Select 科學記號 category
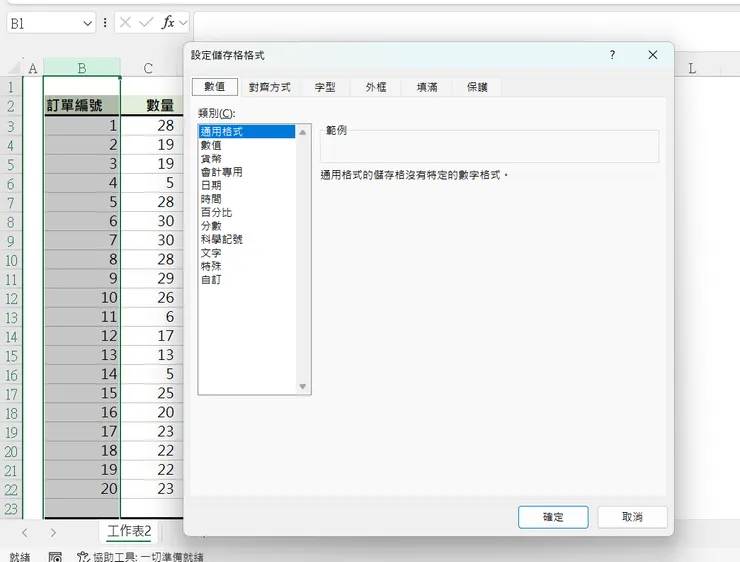740x562 pixels. pyautogui.click(x=247, y=239)
